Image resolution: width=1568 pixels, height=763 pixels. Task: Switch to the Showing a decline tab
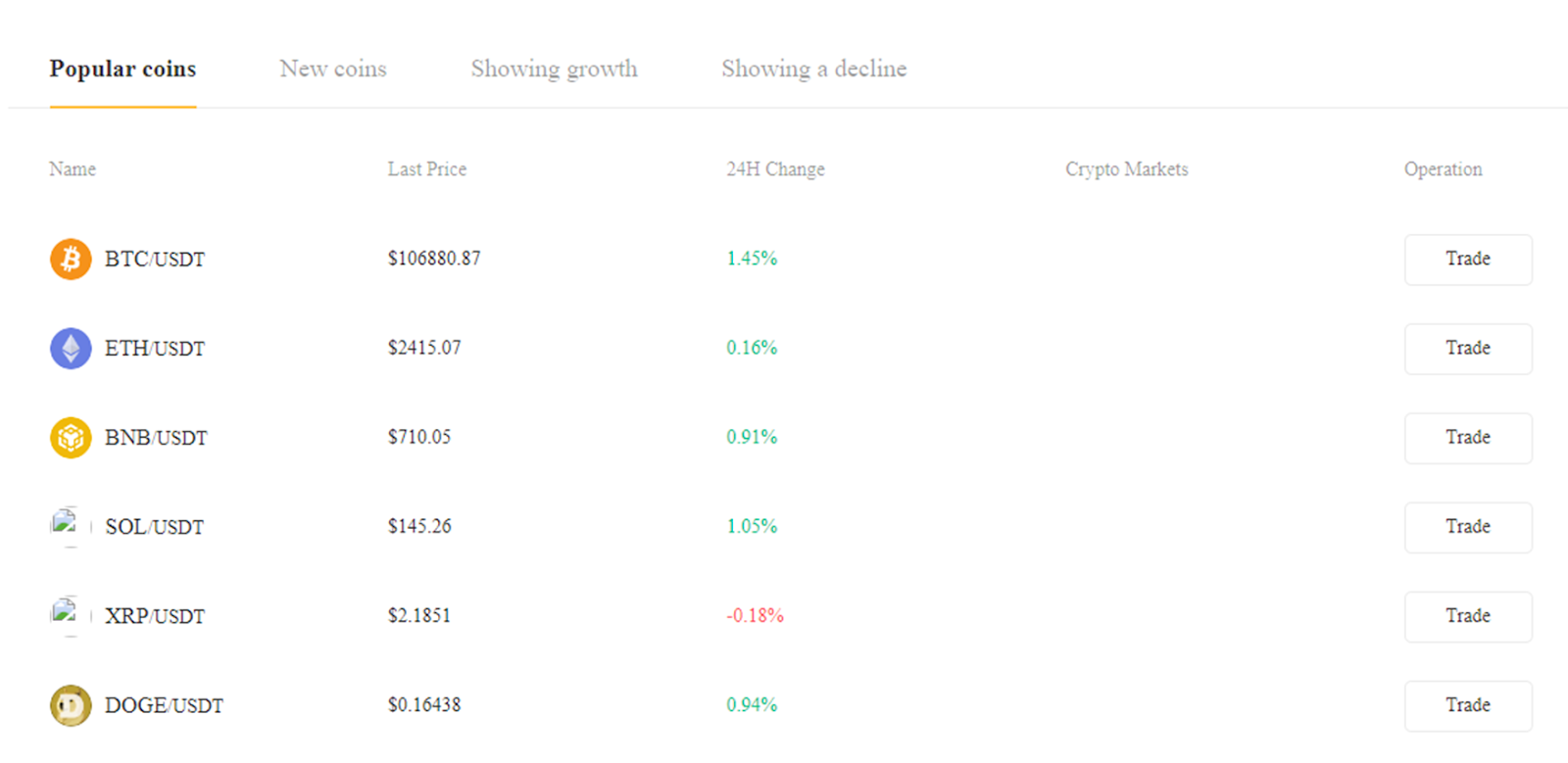pyautogui.click(x=813, y=69)
